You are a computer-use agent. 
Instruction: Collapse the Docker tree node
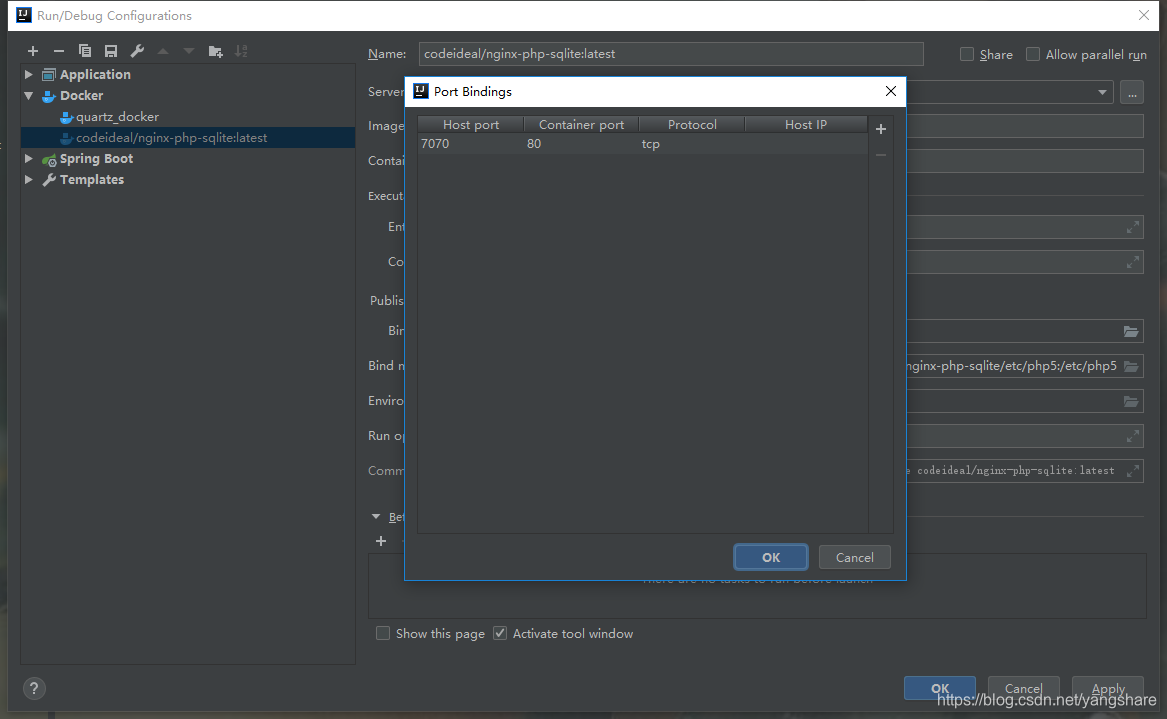tap(28, 95)
